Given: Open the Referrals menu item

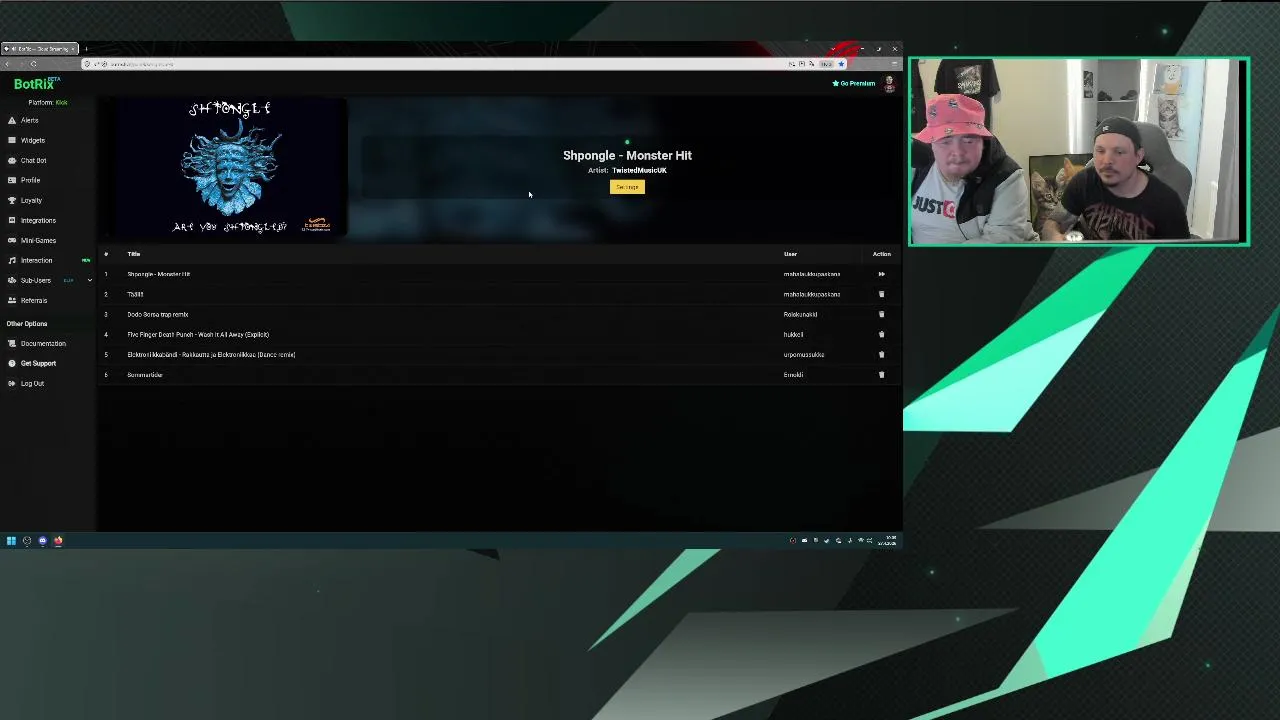Looking at the screenshot, I should (x=34, y=300).
